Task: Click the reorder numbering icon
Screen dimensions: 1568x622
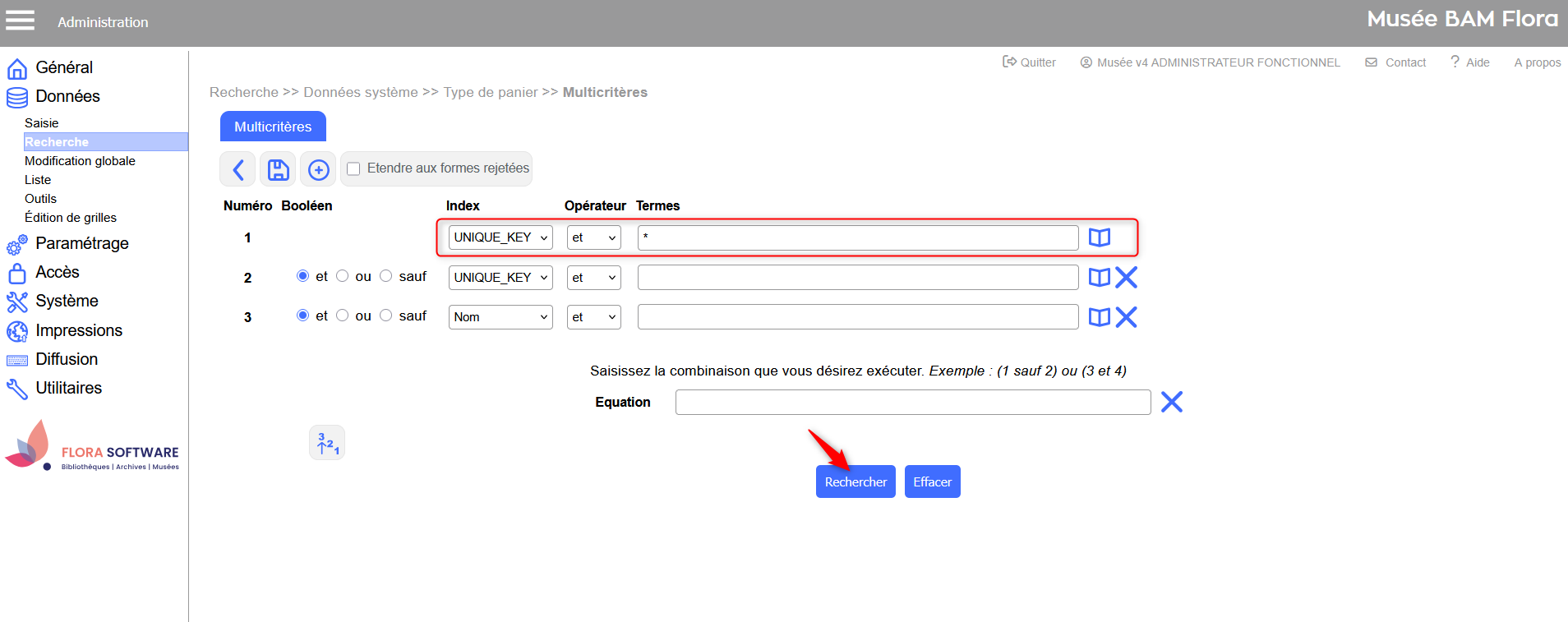Action: click(327, 444)
